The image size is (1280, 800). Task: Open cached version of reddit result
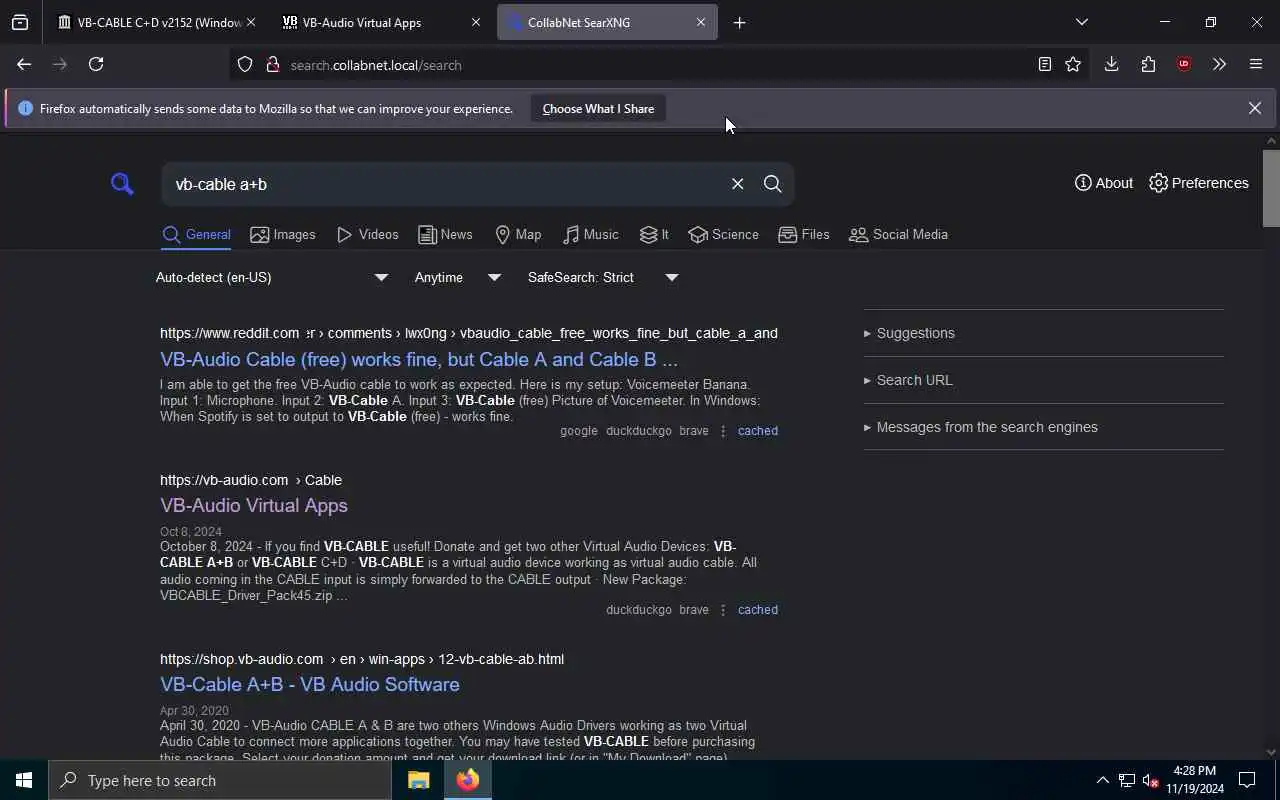pyautogui.click(x=757, y=431)
